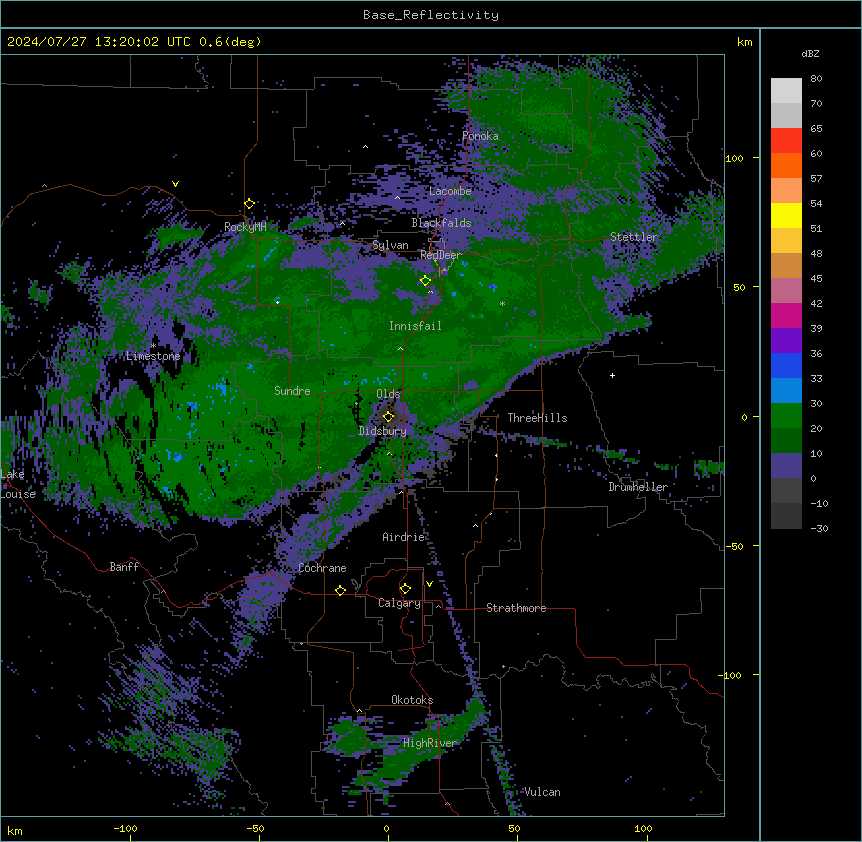The height and width of the screenshot is (842, 862).
Task: Select the Drumheller label
Action: click(638, 487)
